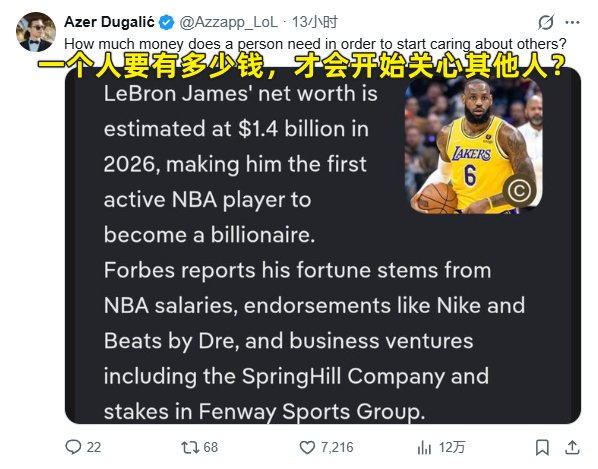This screenshot has height=469, width=598.
Task: Open the 13小时 timestamp link
Action: coord(315,22)
